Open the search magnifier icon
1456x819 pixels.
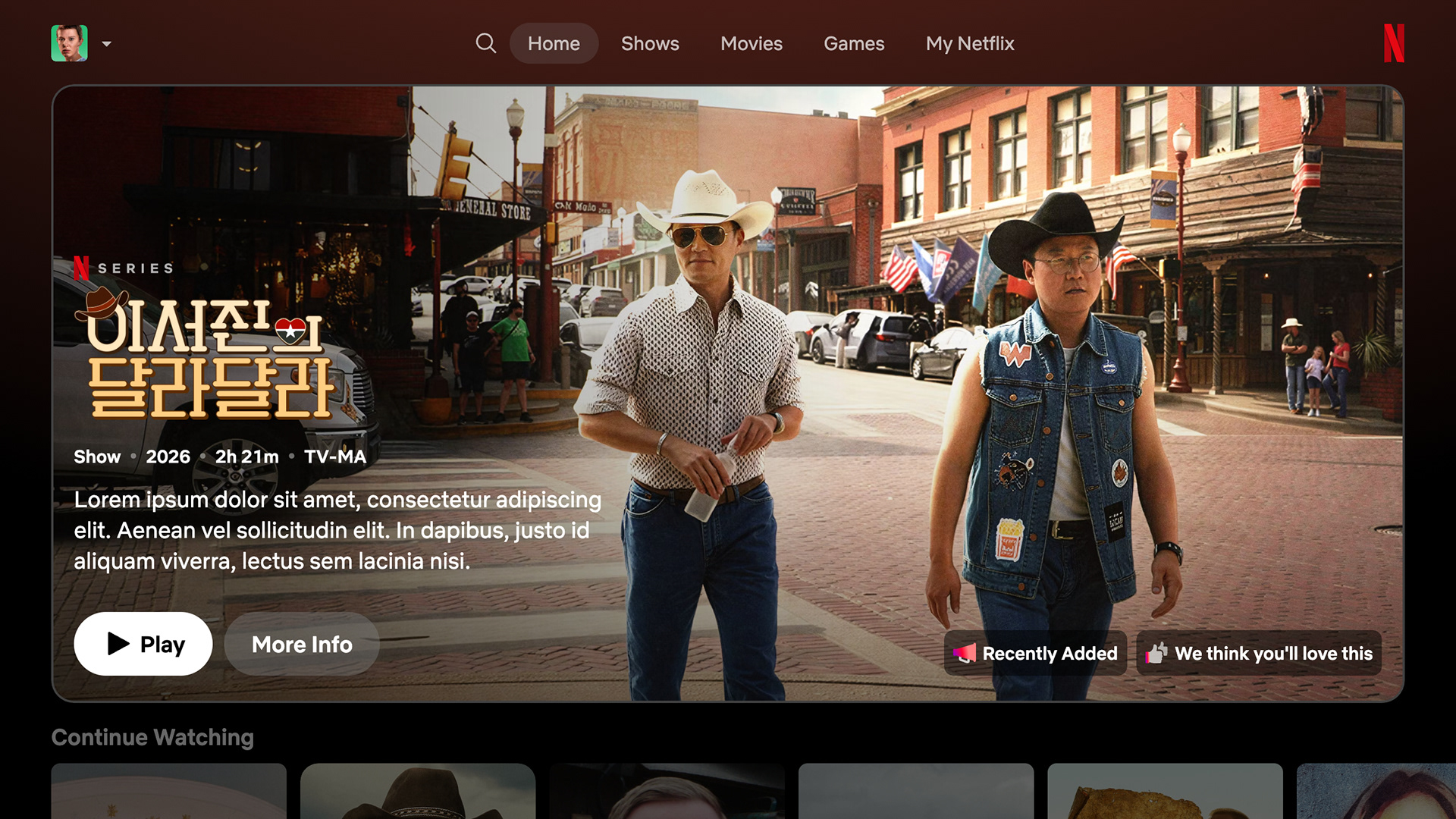[x=485, y=43]
